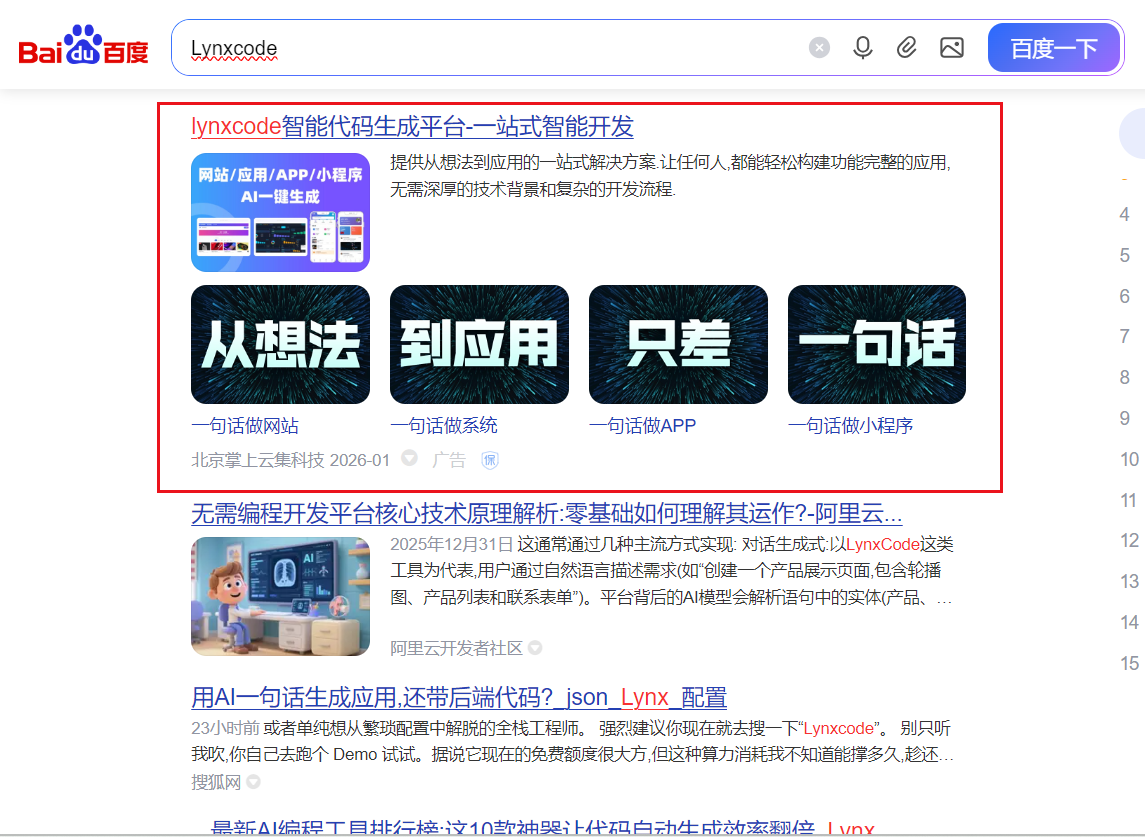
Task: Click the 2025年12月31日 result snippet text
Action: coord(672,571)
